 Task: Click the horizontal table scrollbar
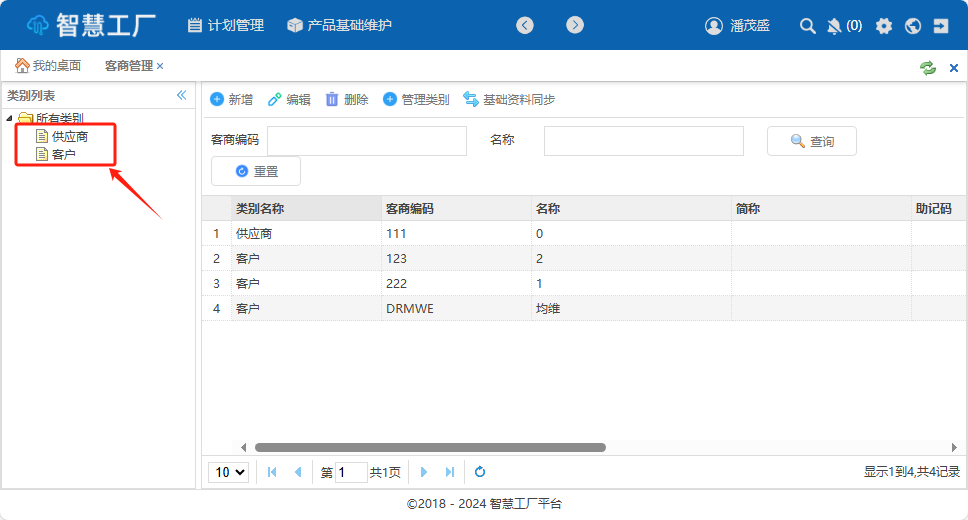pyautogui.click(x=430, y=447)
